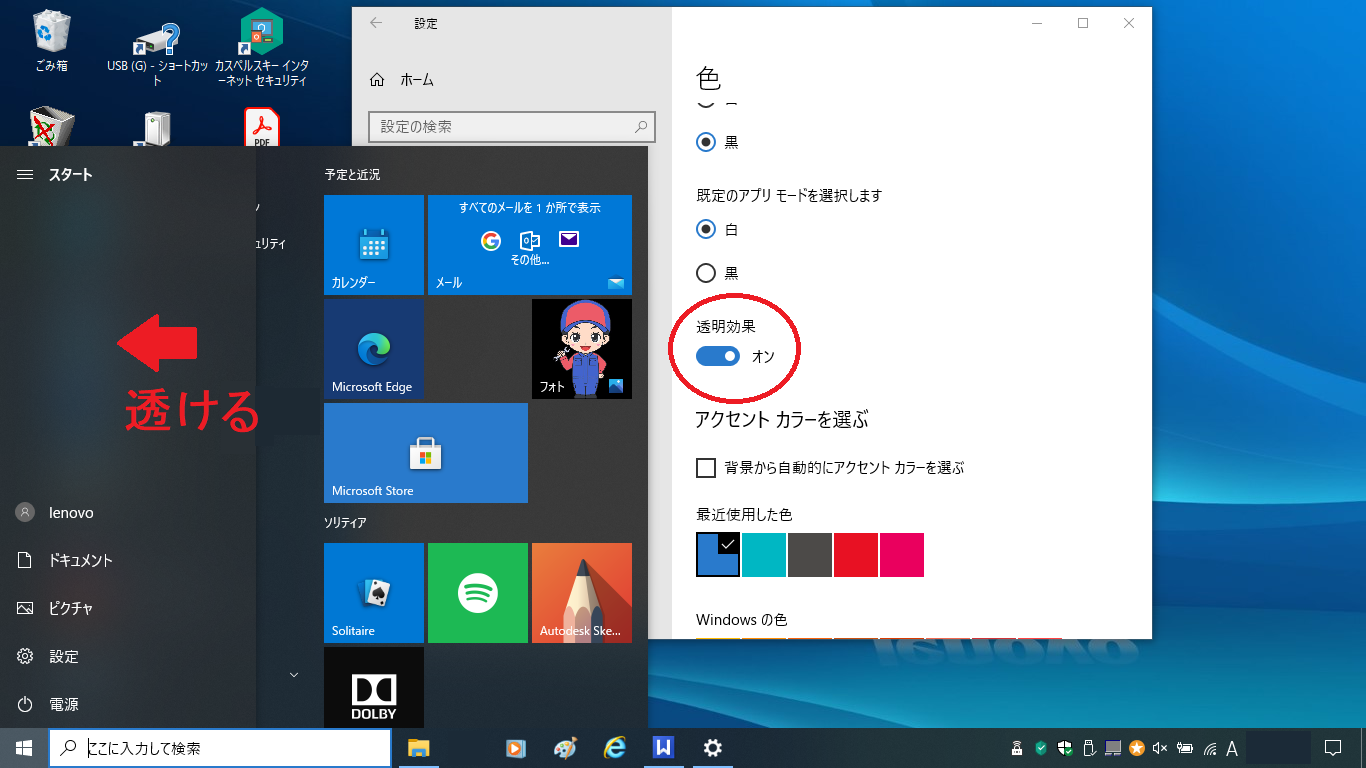Image resolution: width=1366 pixels, height=768 pixels.
Task: Go back in the Settings window
Action: [376, 23]
